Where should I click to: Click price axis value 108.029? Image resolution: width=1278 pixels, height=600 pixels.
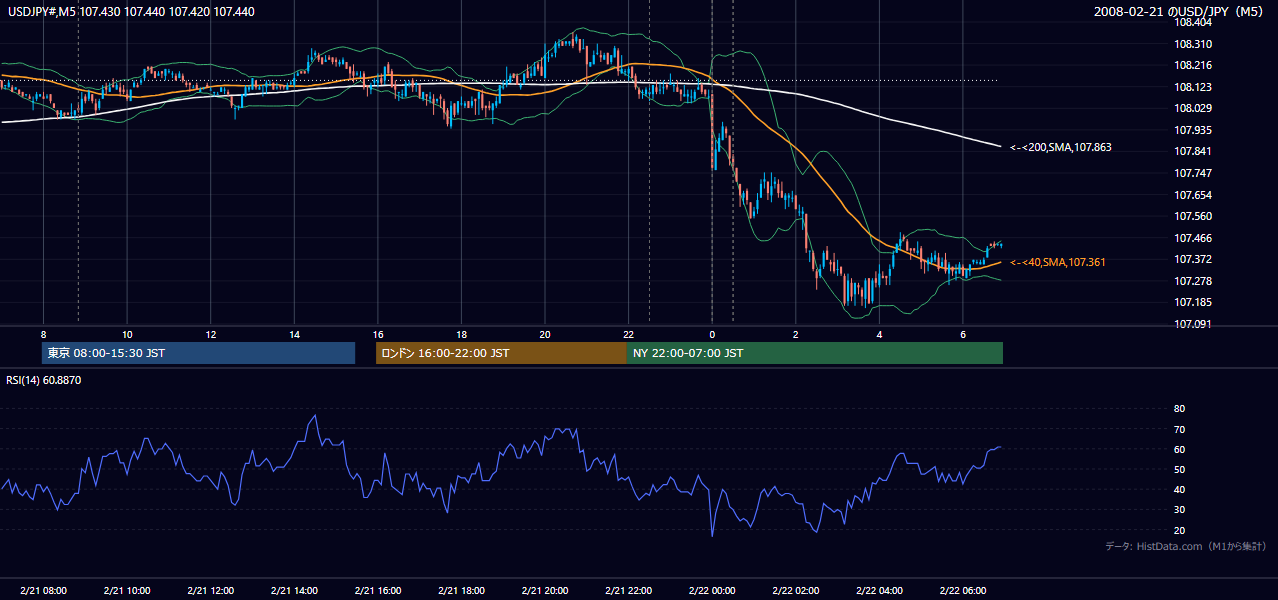tap(1193, 108)
